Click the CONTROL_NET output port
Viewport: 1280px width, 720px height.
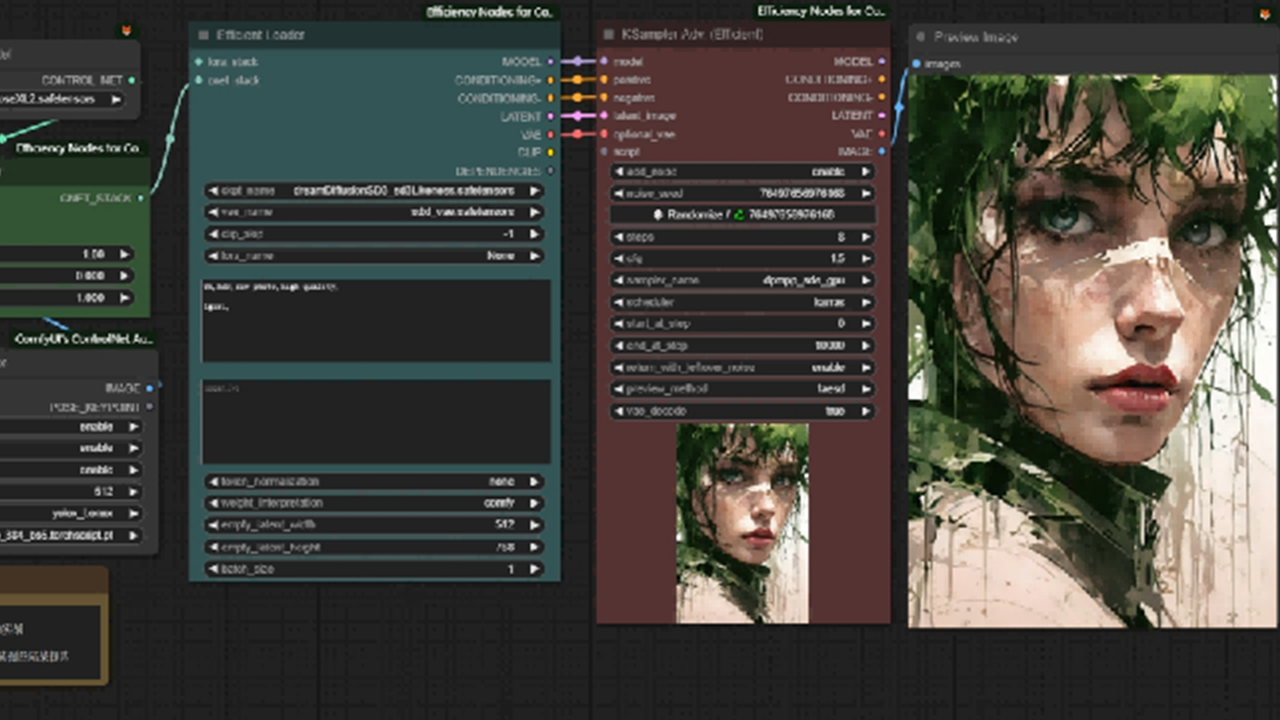pos(132,80)
